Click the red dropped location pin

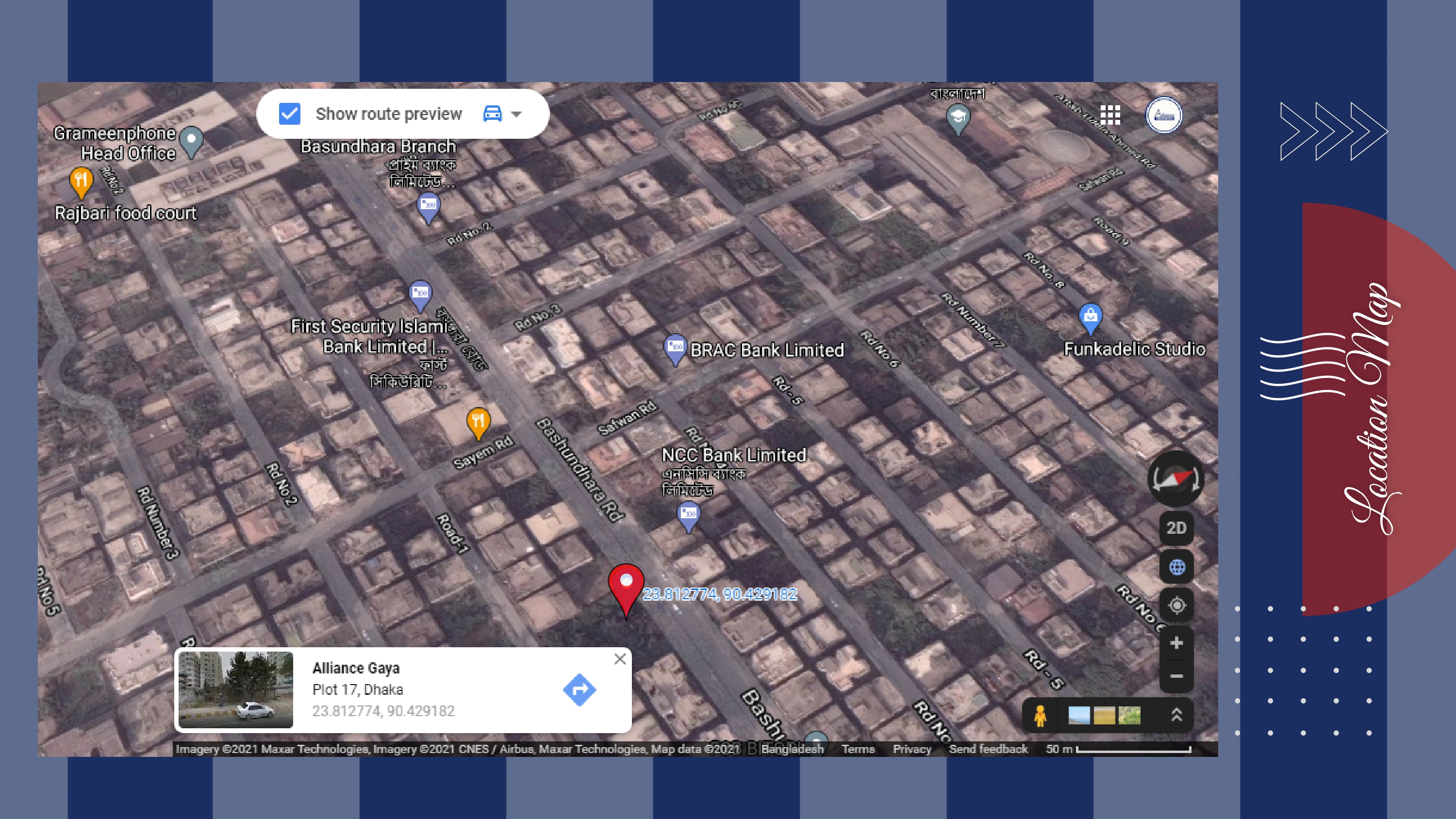(x=626, y=590)
